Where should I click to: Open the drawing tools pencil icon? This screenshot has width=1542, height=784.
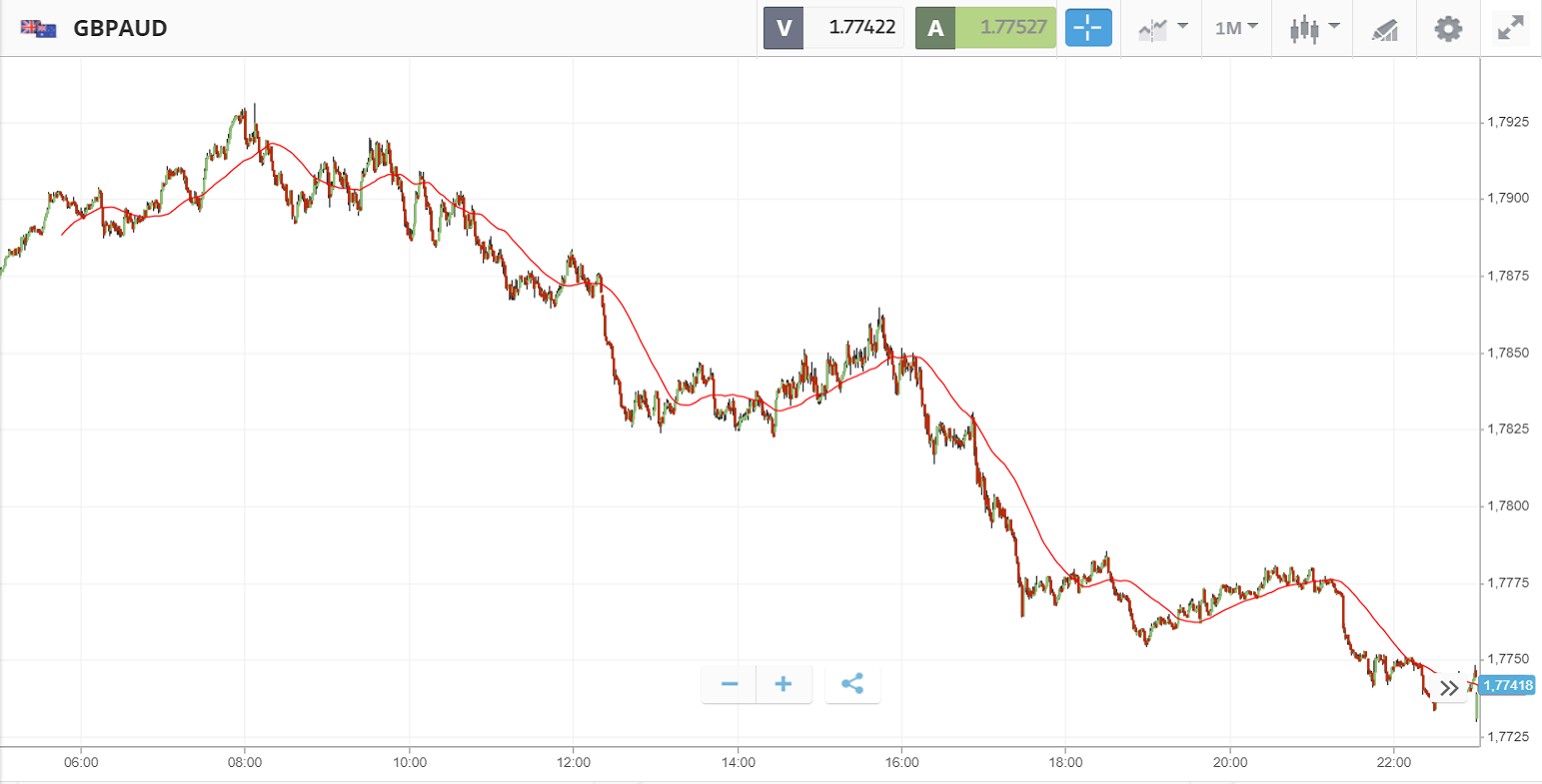1384,29
